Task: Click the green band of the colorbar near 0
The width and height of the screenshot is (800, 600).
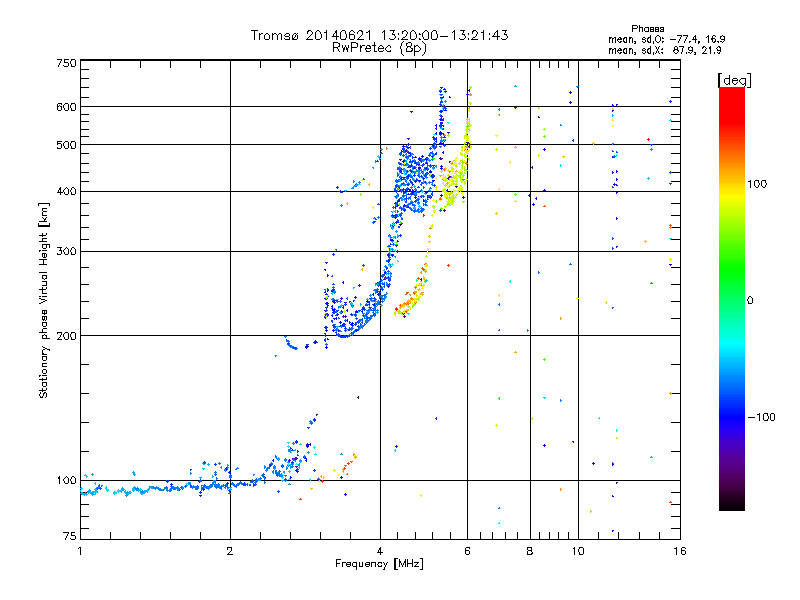Action: click(732, 276)
